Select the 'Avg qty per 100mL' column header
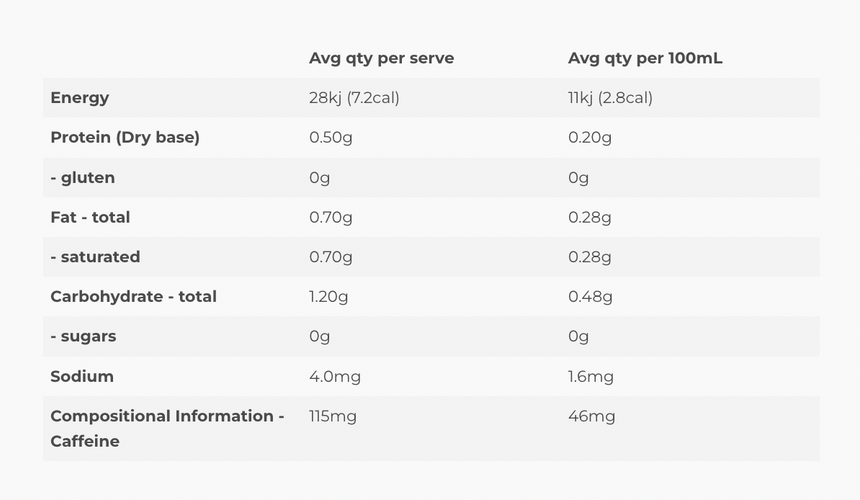This screenshot has height=500, width=860. 645,58
